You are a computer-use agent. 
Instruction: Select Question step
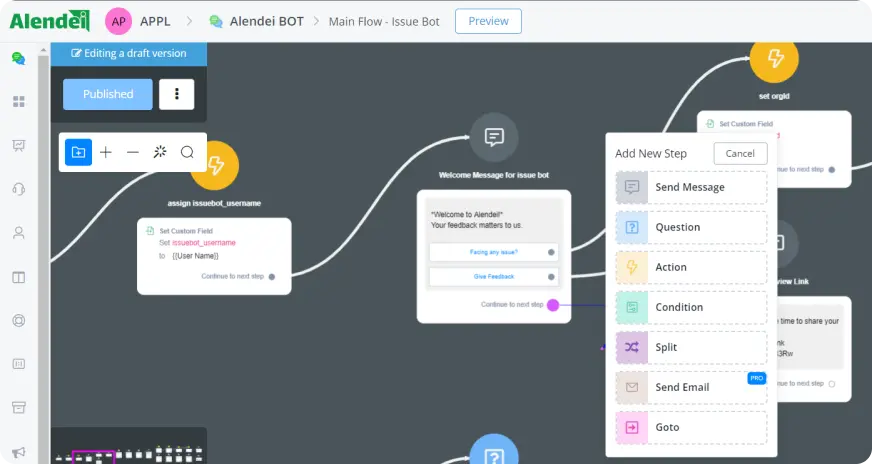click(x=691, y=227)
